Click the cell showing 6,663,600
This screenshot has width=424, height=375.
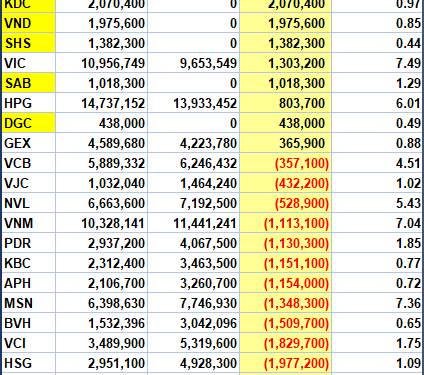(102, 203)
